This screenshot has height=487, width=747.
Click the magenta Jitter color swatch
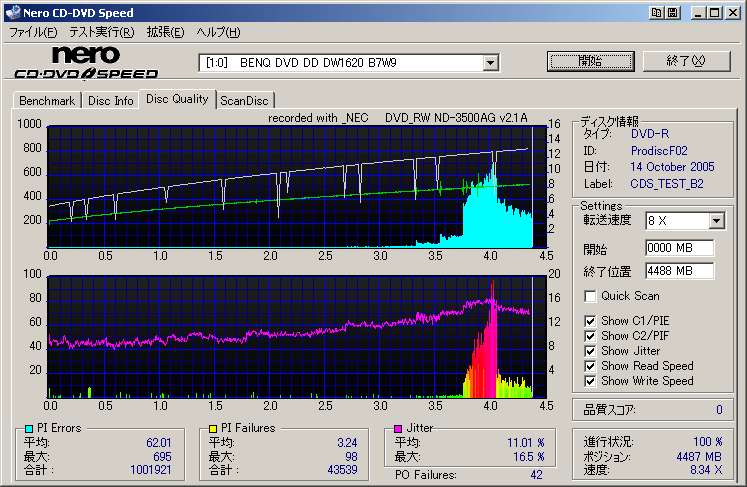pyautogui.click(x=398, y=428)
